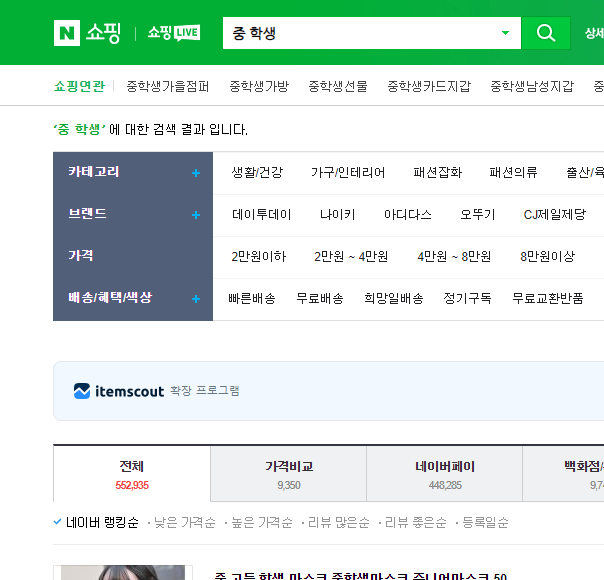Filter by category 가구/인테리어

coord(348,173)
